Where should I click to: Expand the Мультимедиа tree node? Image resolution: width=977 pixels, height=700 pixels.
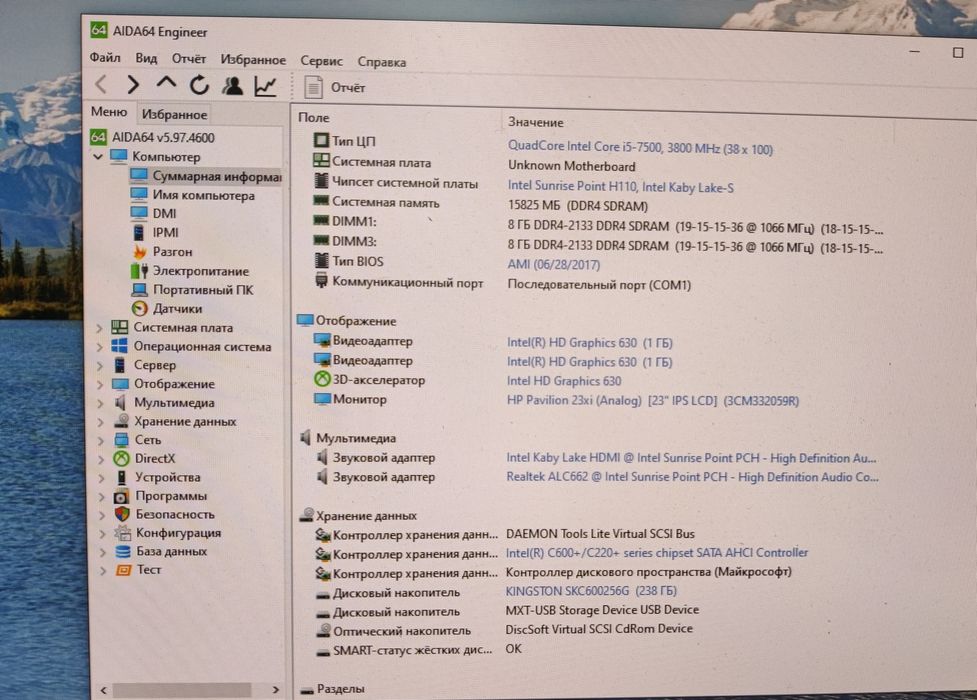coord(100,403)
